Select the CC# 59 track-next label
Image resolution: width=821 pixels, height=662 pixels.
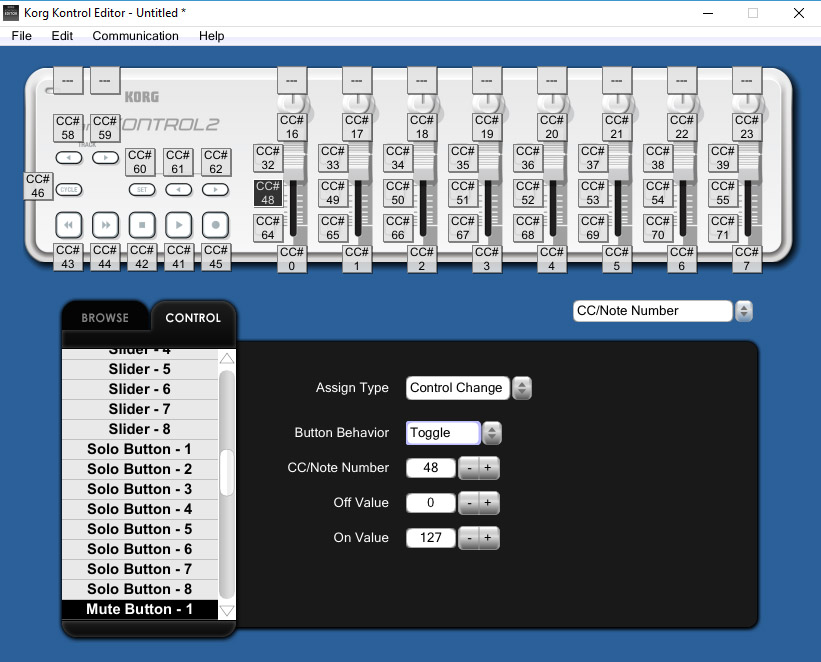(x=105, y=128)
